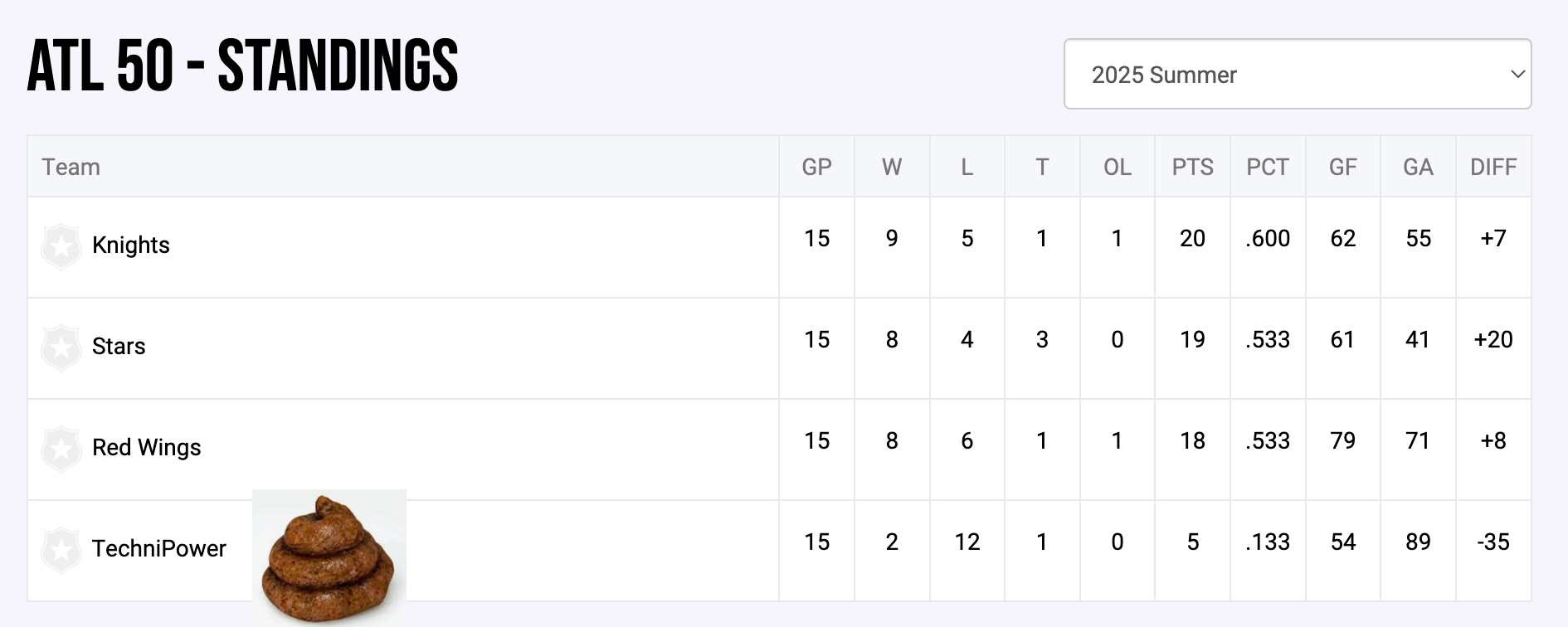The height and width of the screenshot is (627, 1568).
Task: Sort standings by GF column header
Action: [x=1342, y=168]
